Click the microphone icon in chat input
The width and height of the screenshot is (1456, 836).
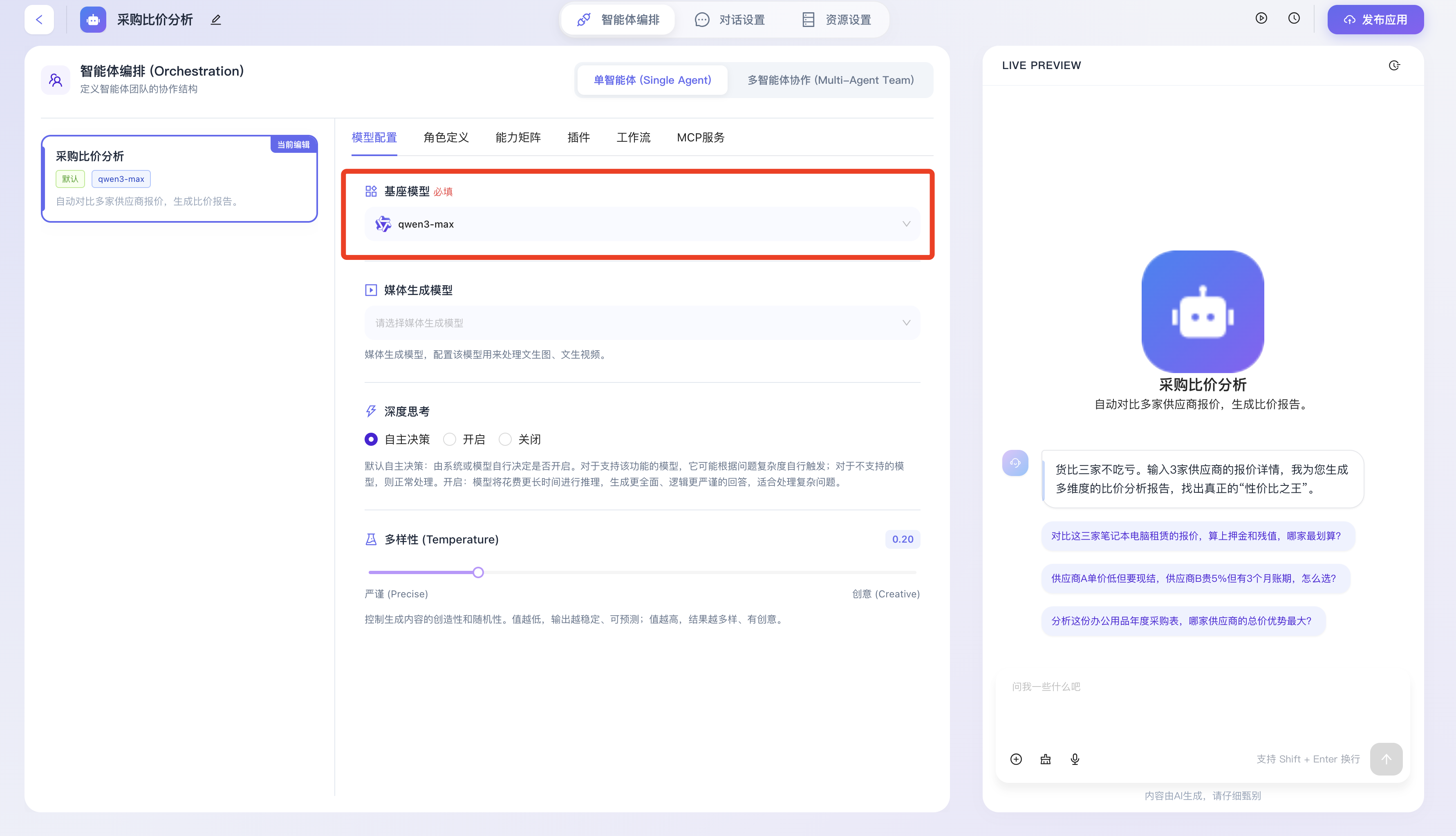1075,759
